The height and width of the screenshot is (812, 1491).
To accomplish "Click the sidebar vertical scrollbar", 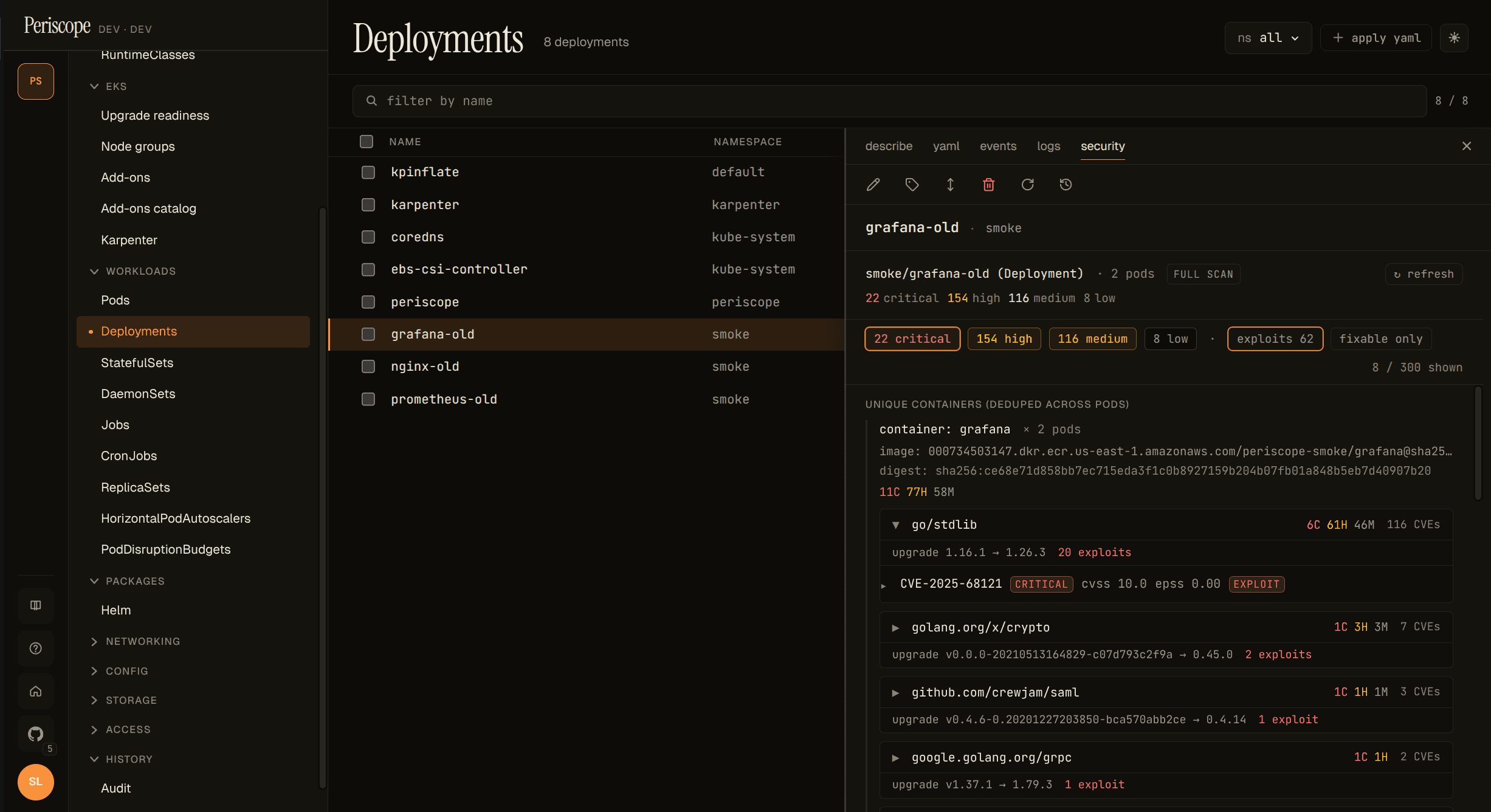I will coord(323,498).
